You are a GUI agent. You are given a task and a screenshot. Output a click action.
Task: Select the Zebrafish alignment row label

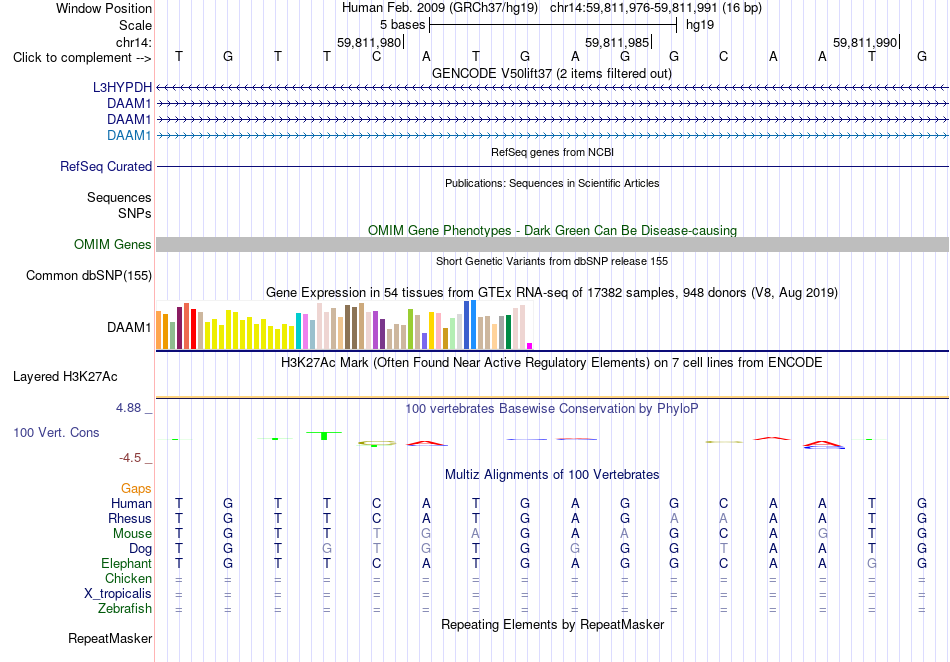click(125, 609)
